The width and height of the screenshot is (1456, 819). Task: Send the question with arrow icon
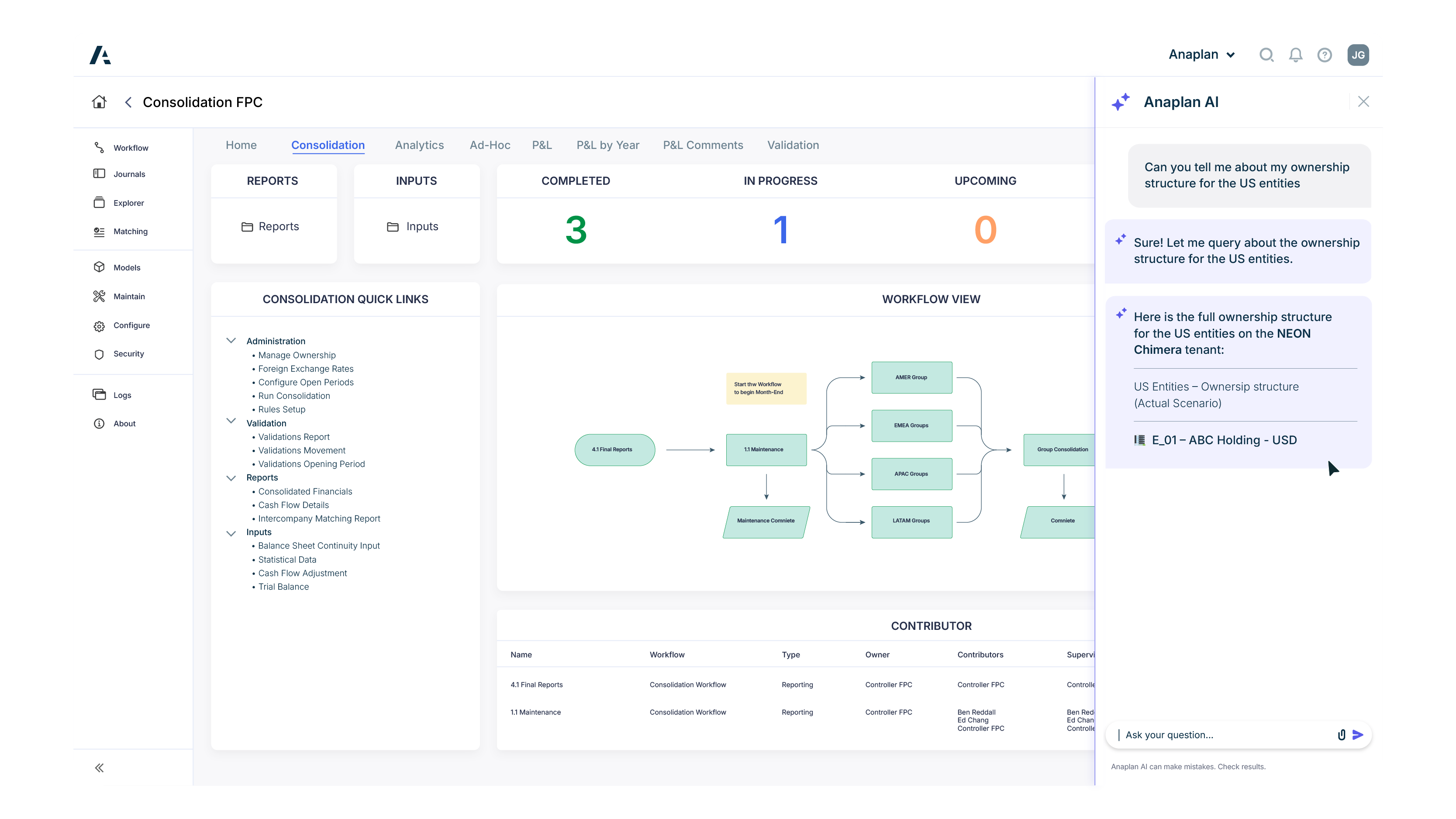(x=1358, y=735)
